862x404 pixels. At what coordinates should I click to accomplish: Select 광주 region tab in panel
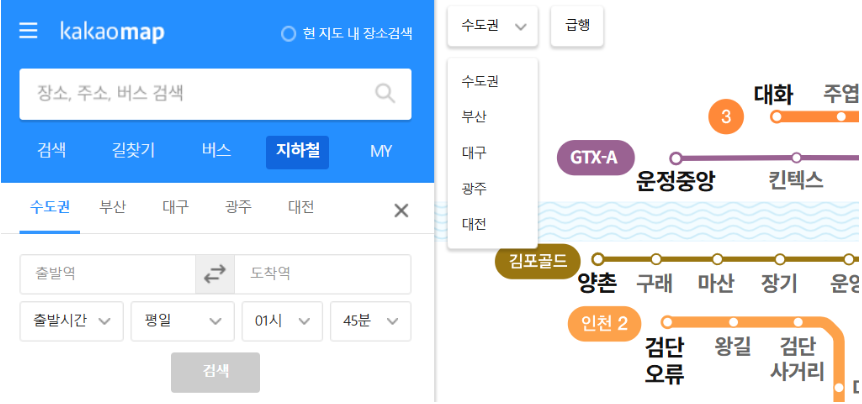[x=238, y=208]
